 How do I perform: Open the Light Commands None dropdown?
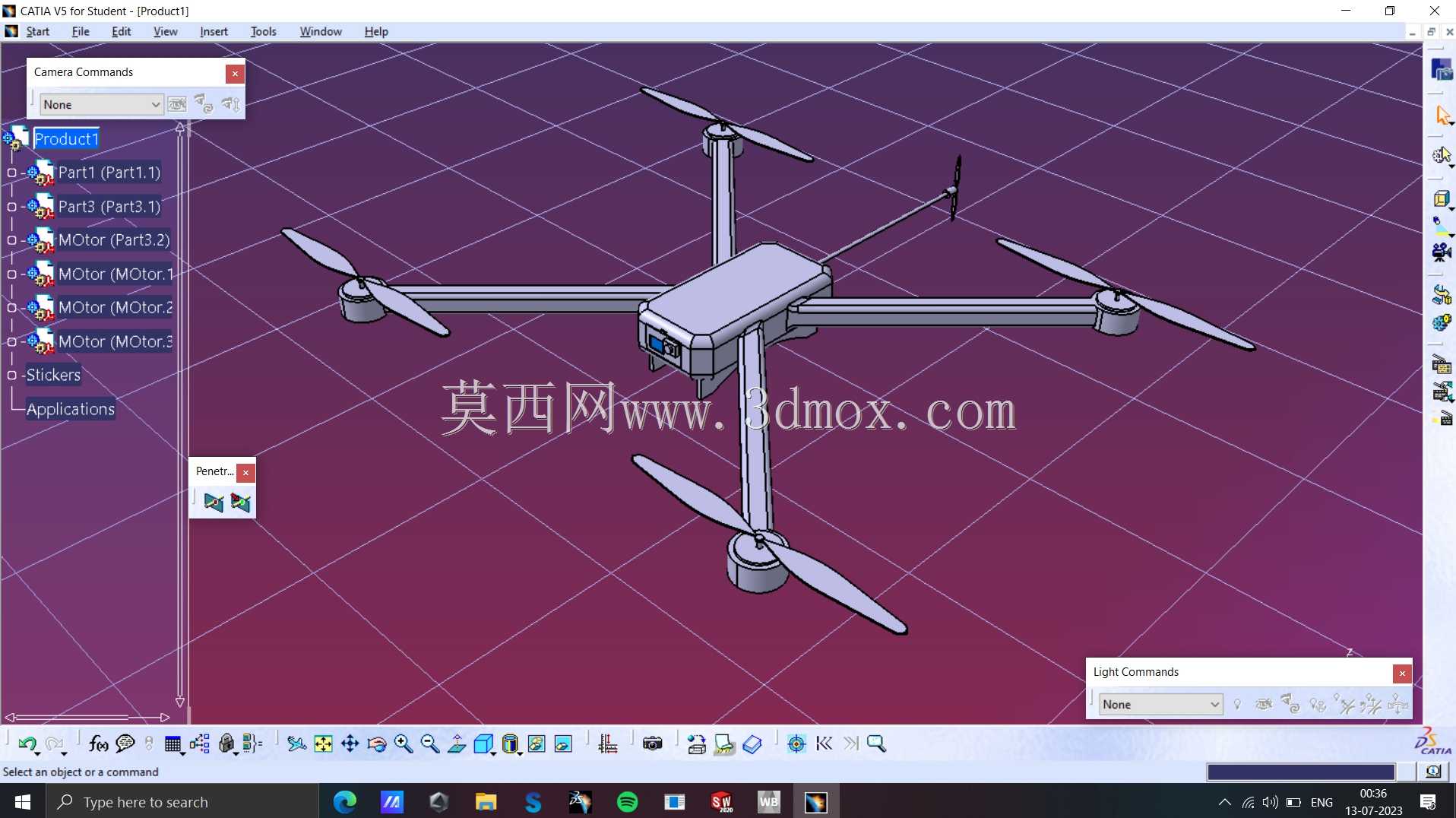click(x=1160, y=704)
